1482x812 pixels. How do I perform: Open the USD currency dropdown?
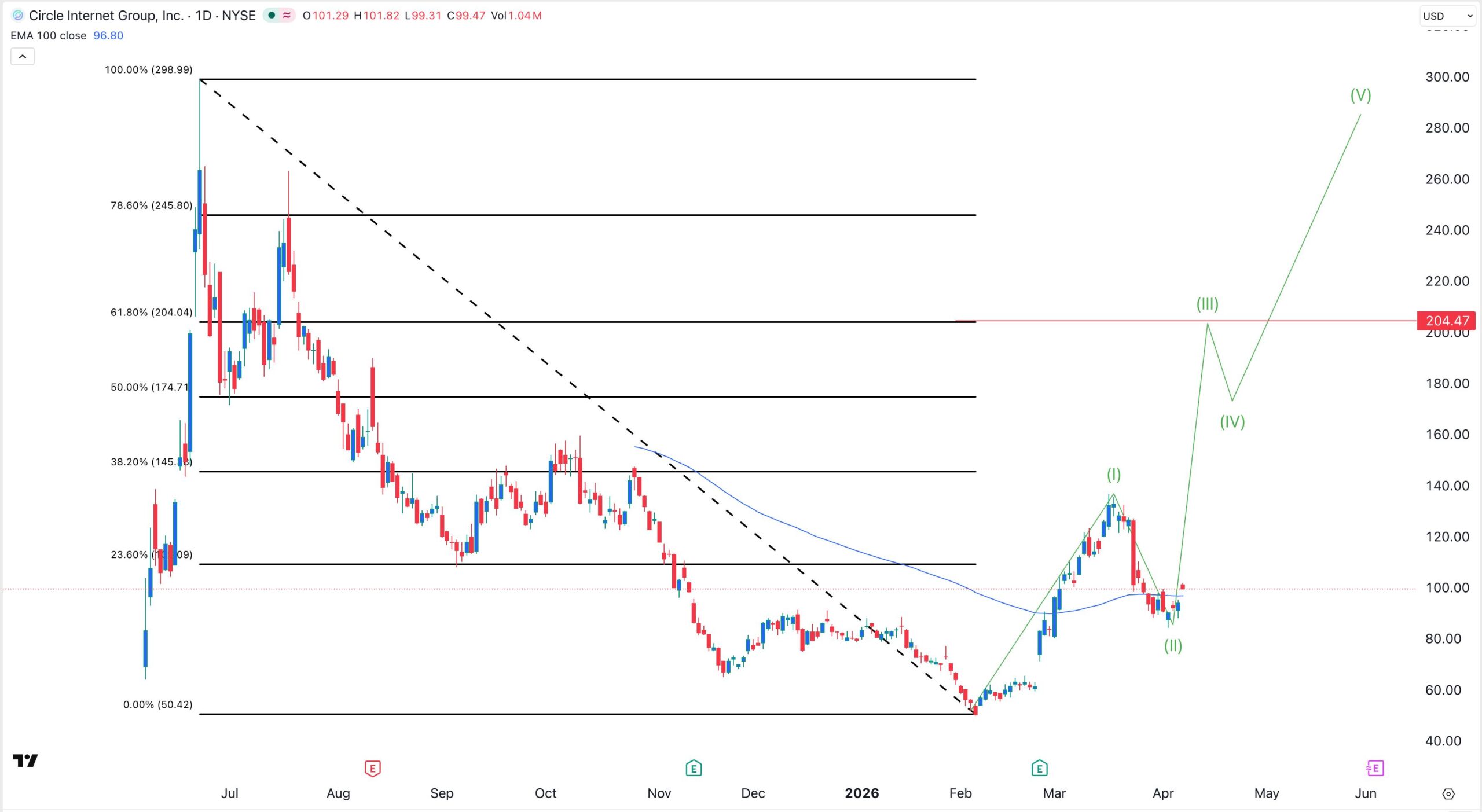point(1447,16)
